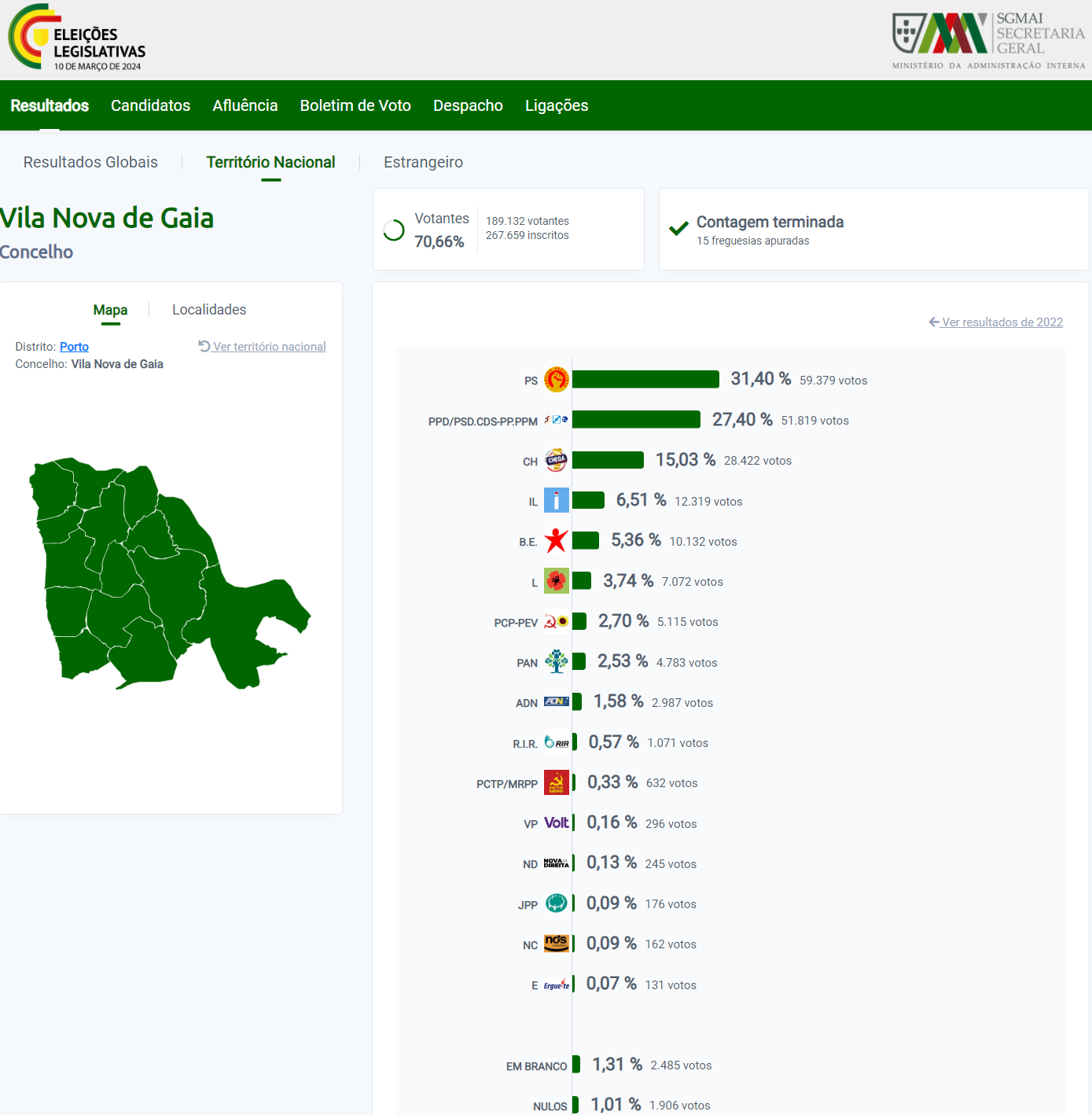This screenshot has width=1092, height=1115.
Task: Follow the Porto district link
Action: [74, 347]
